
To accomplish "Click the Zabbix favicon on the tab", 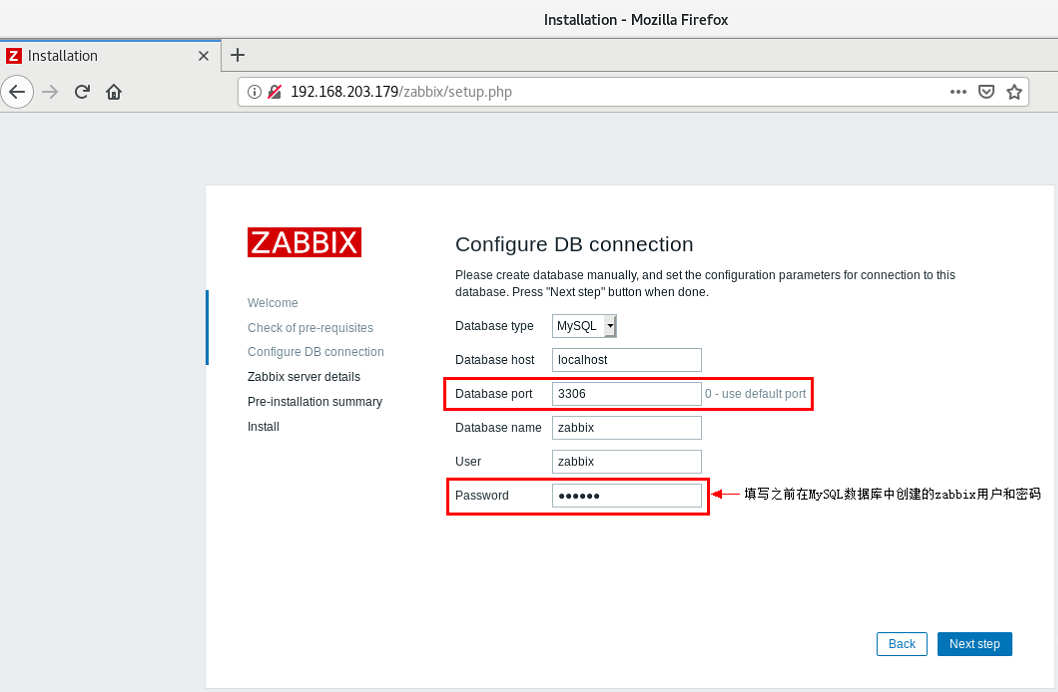I will tap(13, 56).
